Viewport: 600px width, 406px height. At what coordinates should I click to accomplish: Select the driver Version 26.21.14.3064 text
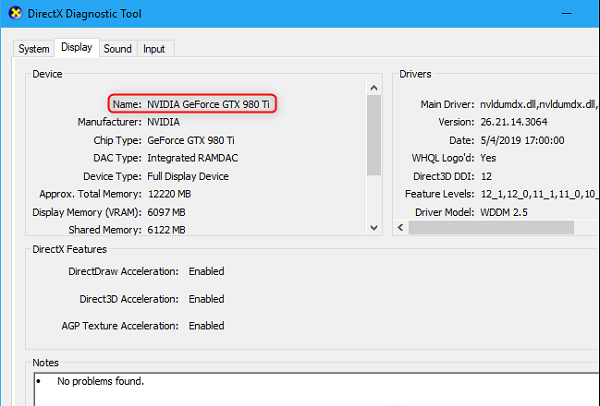pyautogui.click(x=516, y=123)
